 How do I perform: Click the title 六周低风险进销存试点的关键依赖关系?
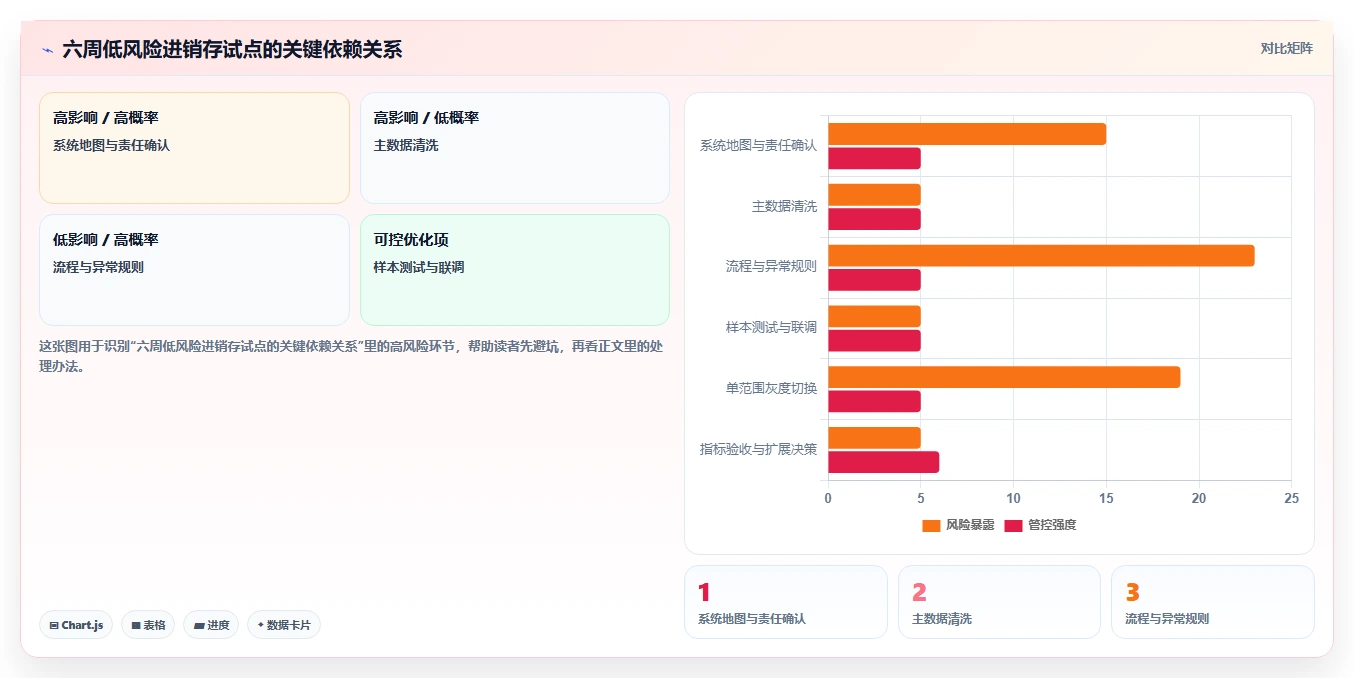[x=232, y=50]
